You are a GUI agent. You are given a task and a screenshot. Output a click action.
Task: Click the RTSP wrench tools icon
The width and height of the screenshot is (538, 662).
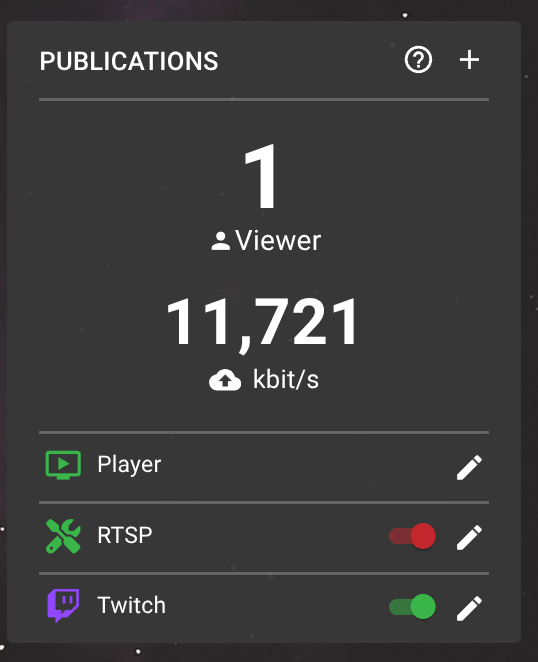point(63,536)
